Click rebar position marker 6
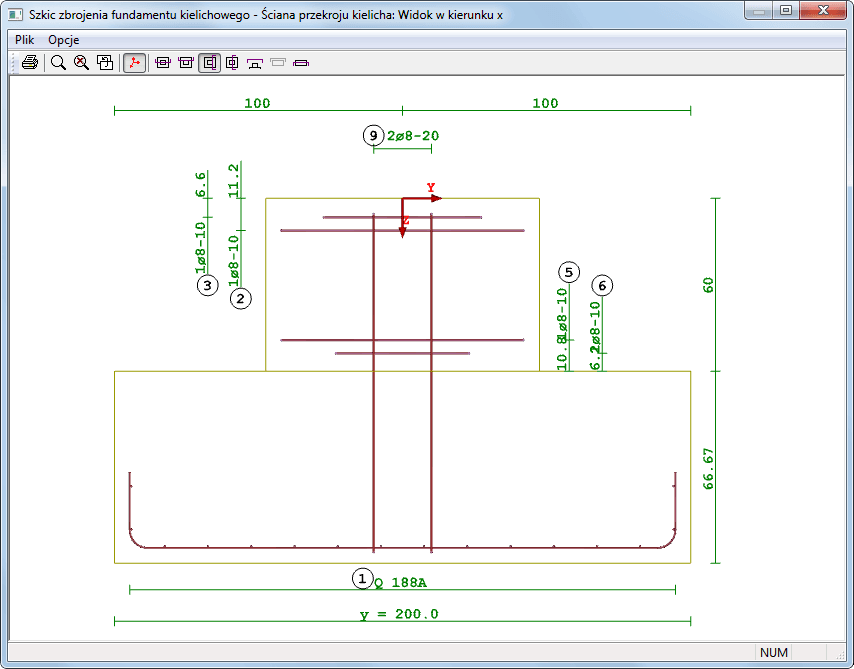Viewport: 854px width, 669px height. tap(602, 285)
